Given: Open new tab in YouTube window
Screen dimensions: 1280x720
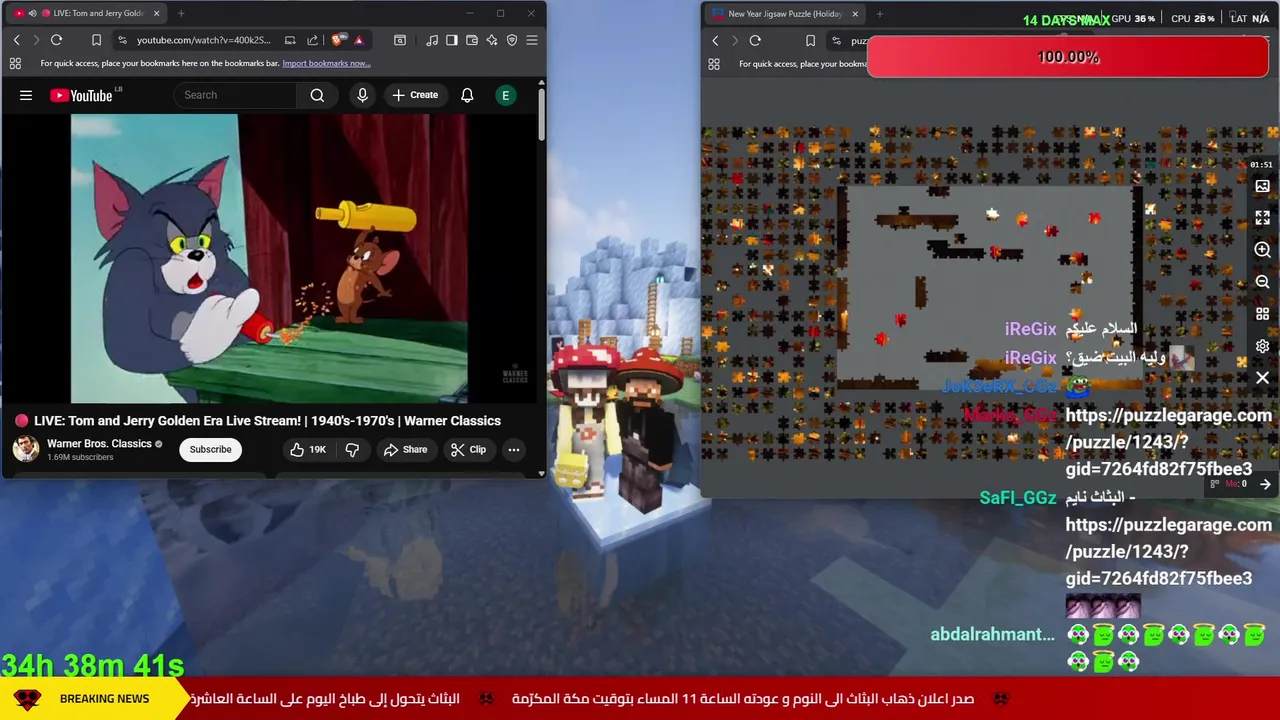Looking at the screenshot, I should pos(181,13).
